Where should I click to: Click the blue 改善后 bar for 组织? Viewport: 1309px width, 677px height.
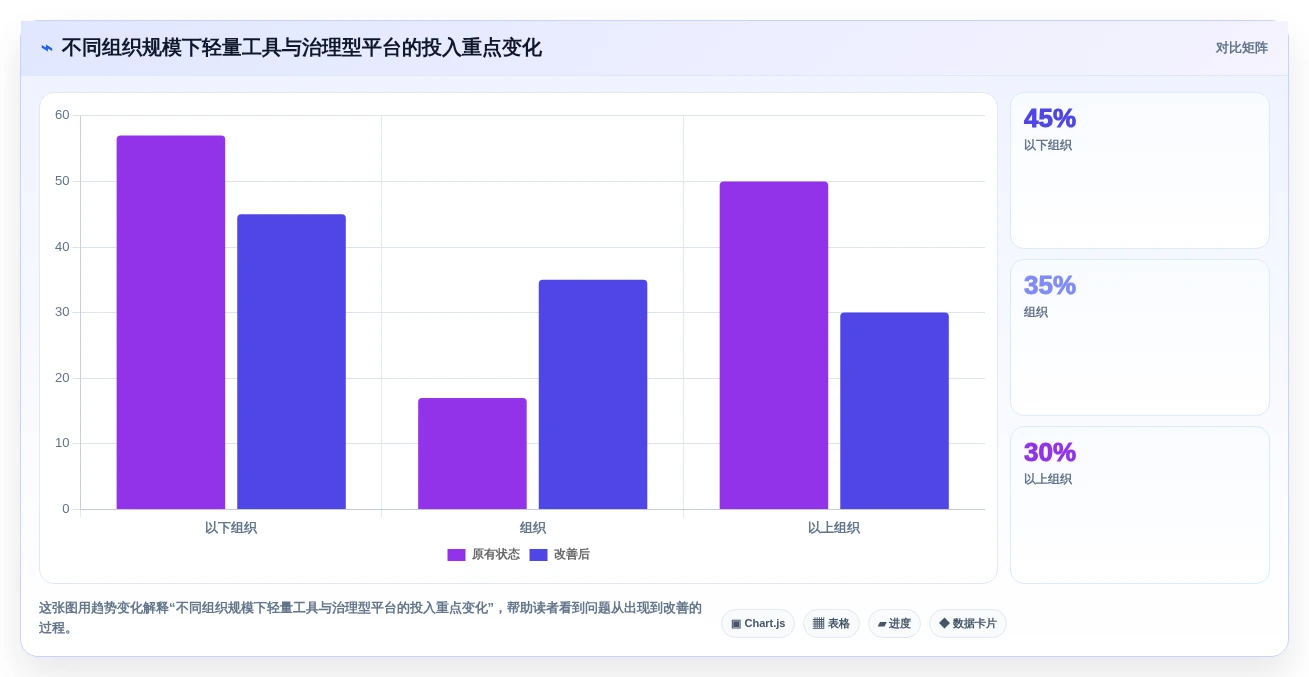pos(593,394)
